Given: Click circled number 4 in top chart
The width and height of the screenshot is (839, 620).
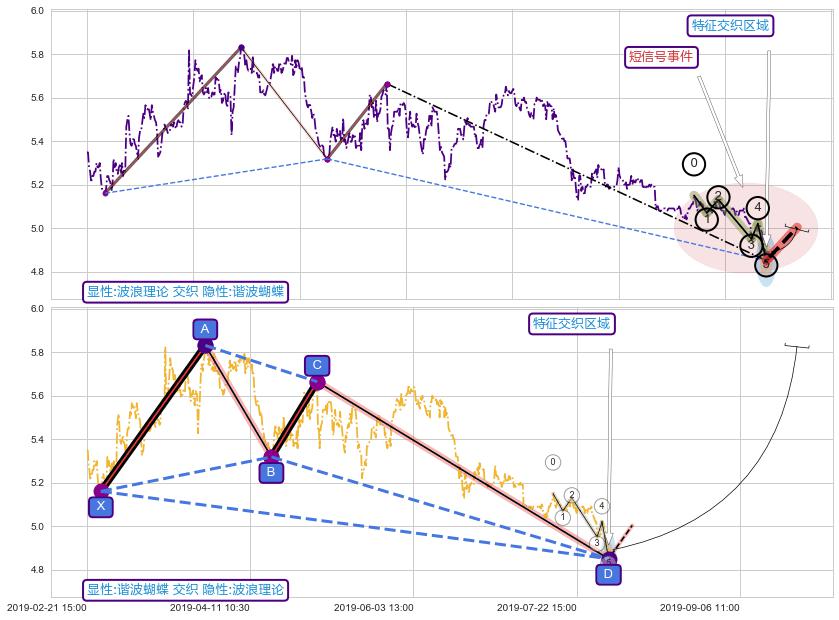Looking at the screenshot, I should 758,208.
